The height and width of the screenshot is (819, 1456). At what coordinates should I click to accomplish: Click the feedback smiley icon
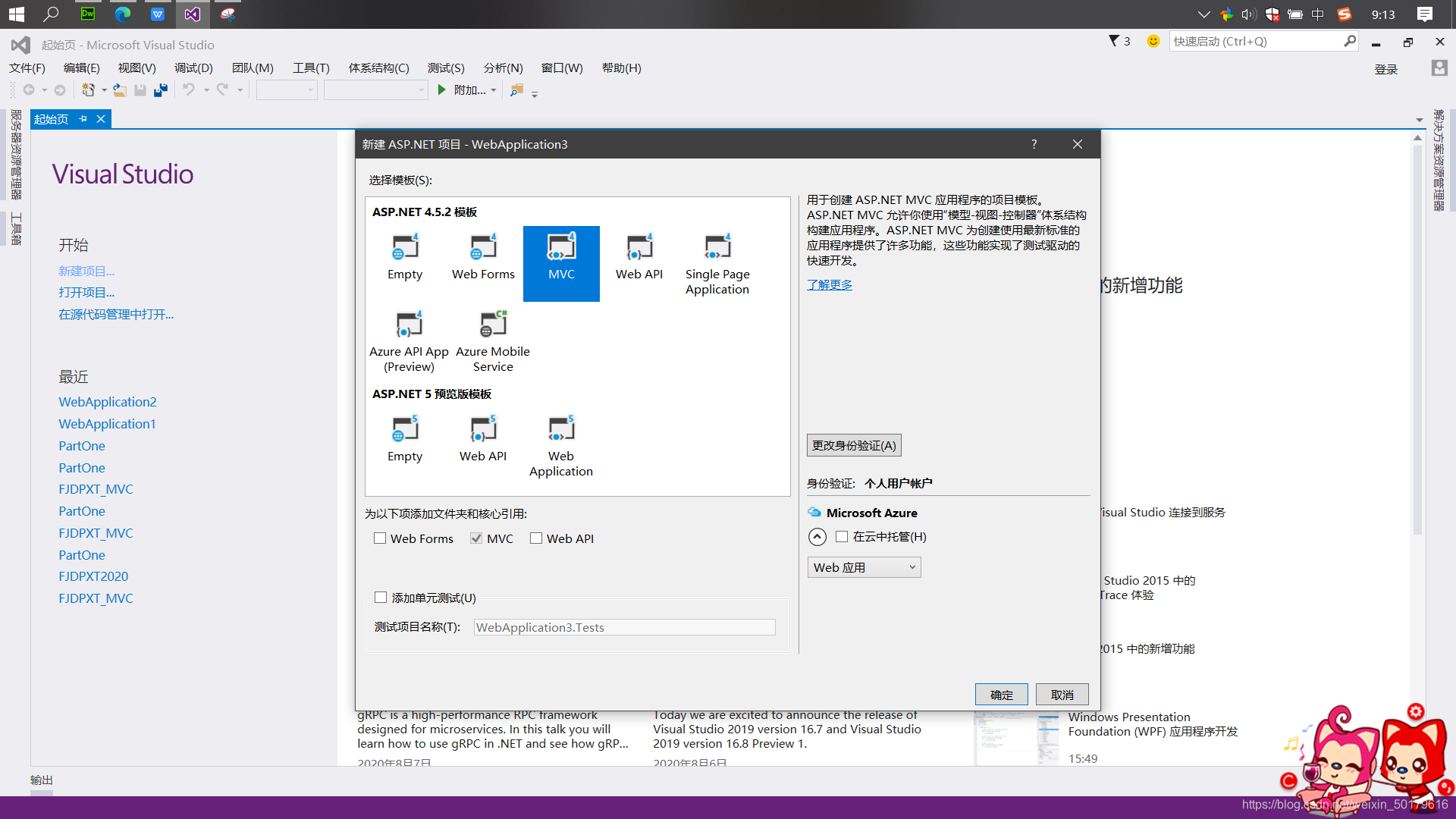click(1153, 41)
